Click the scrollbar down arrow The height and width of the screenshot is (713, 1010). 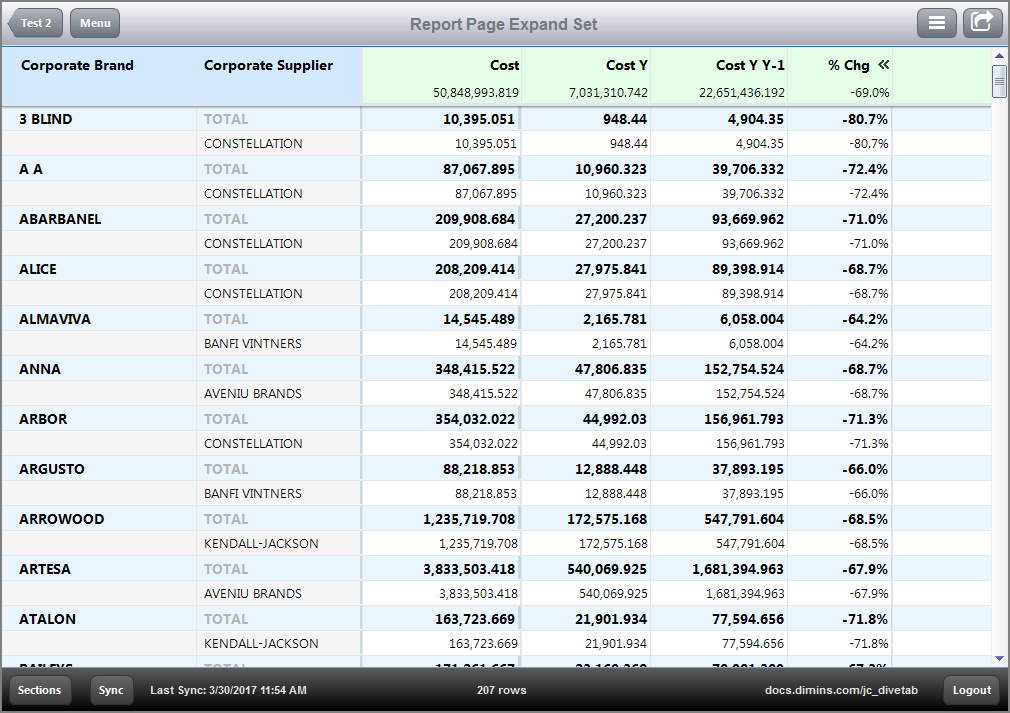coord(999,660)
